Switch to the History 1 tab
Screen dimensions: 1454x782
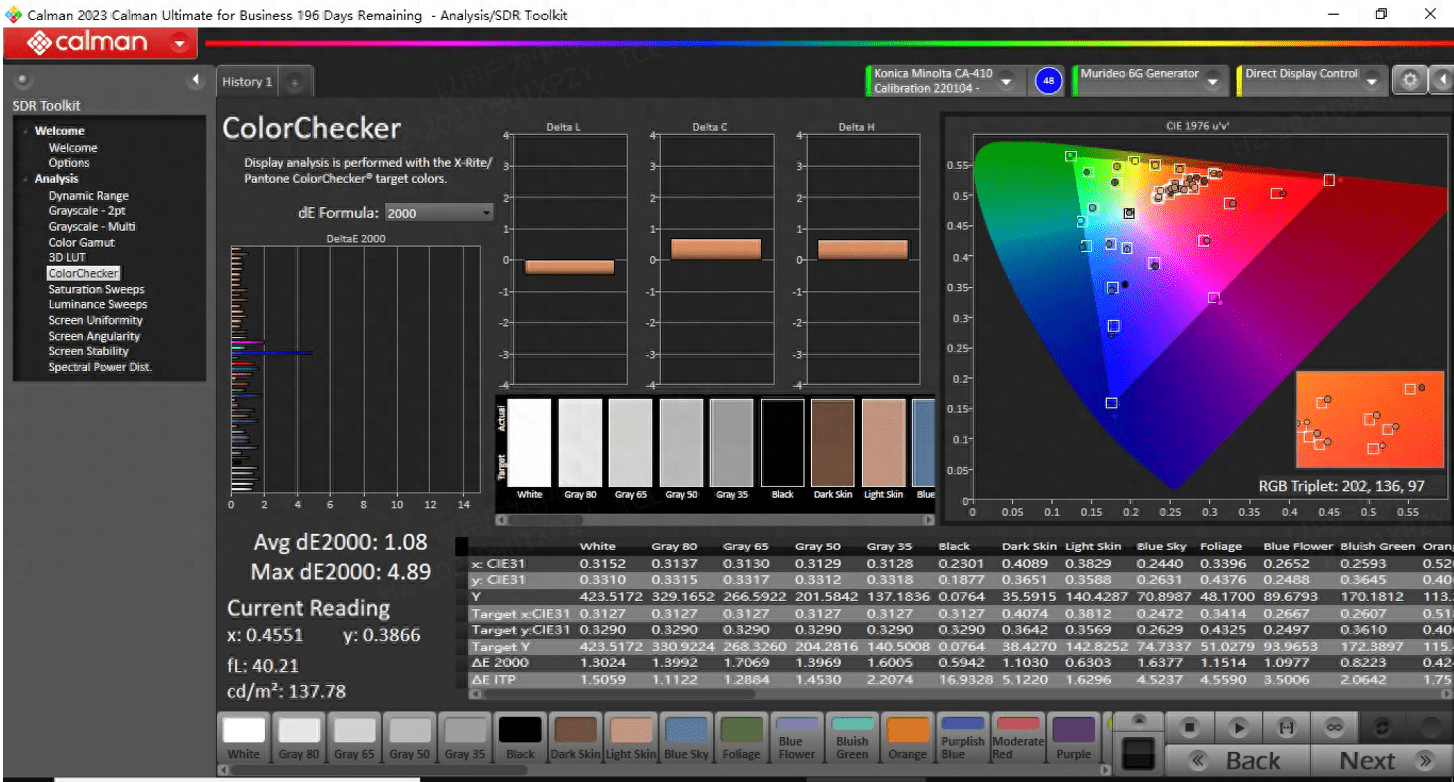248,82
